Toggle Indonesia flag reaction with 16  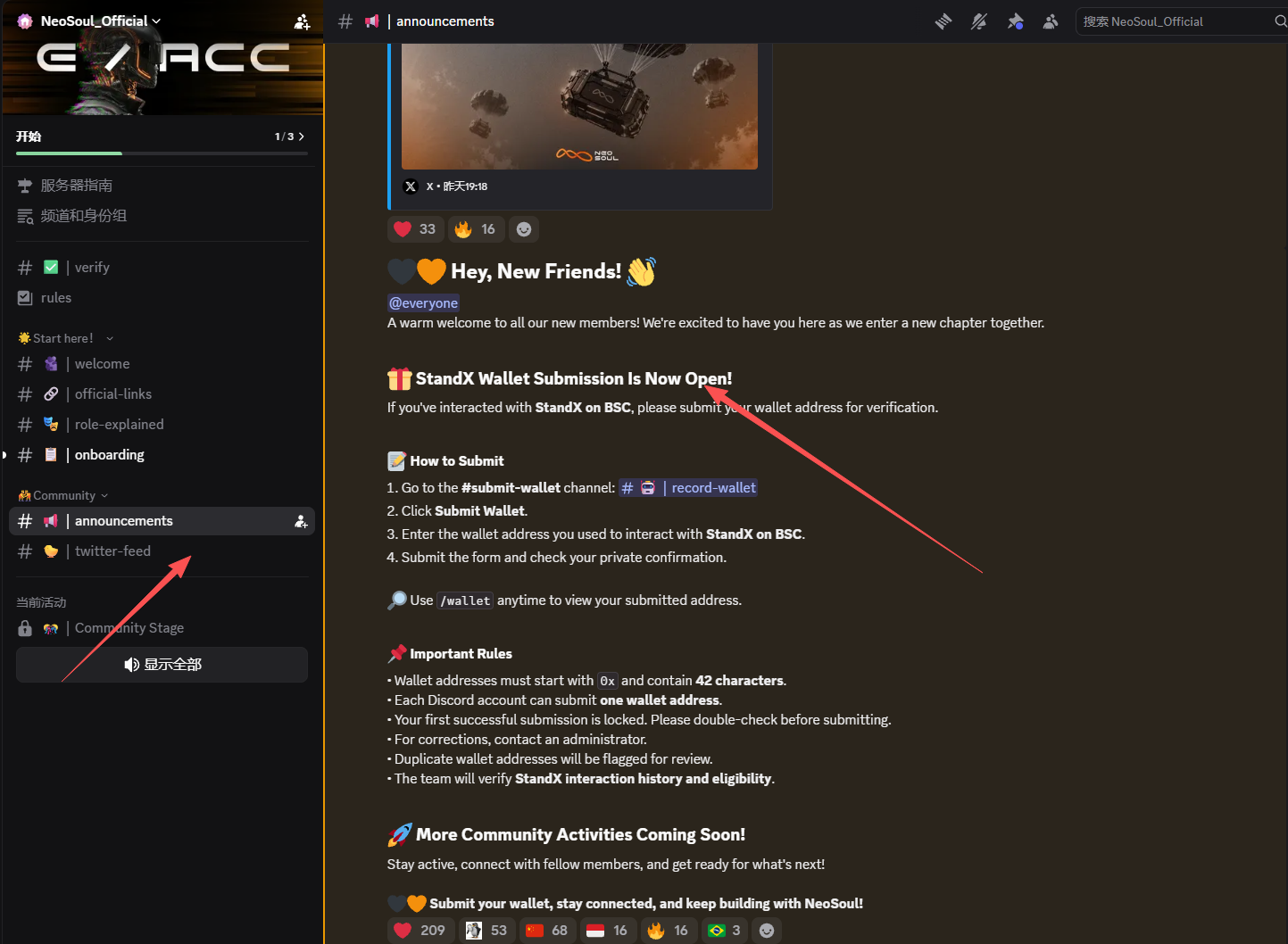click(x=607, y=931)
